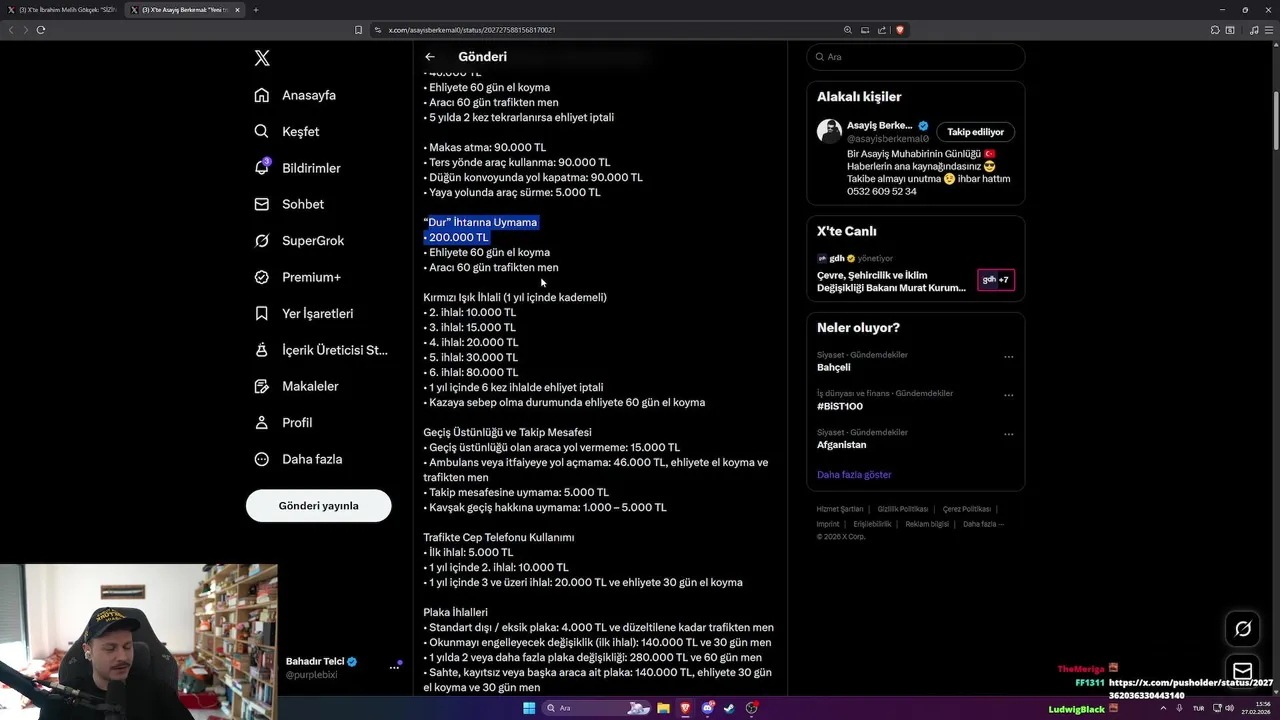The height and width of the screenshot is (720, 1280).
Task: Open Yer İşaretleri bookmarks
Action: coord(304,313)
